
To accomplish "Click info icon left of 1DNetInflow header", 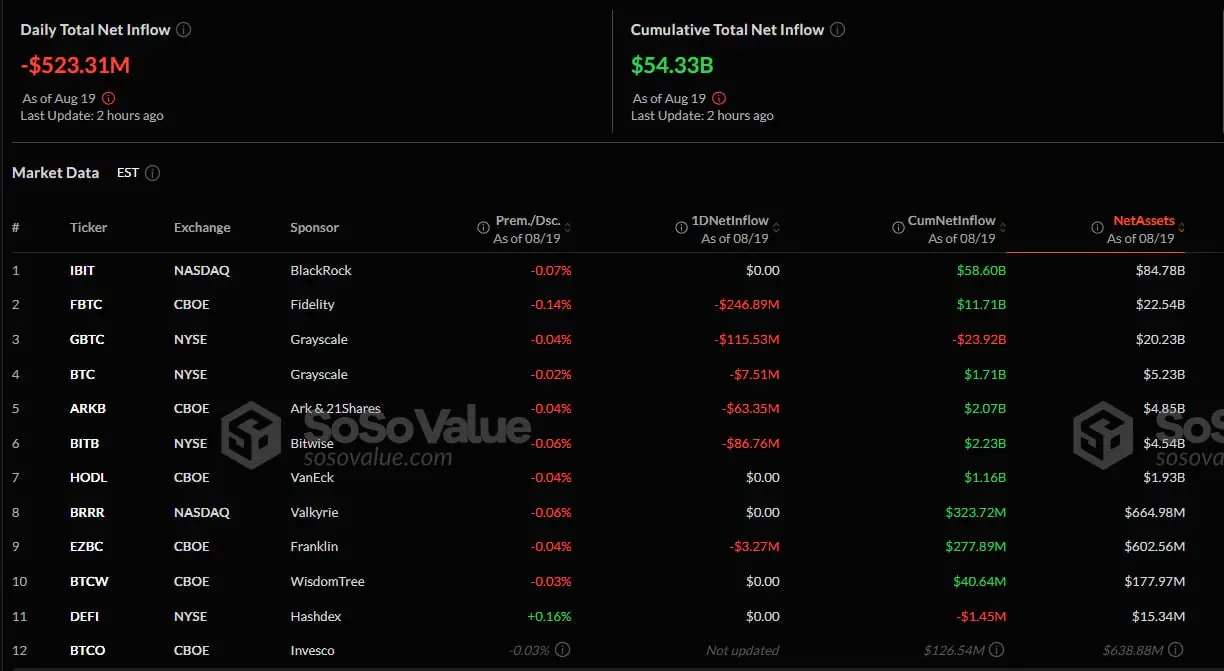I will click(684, 228).
